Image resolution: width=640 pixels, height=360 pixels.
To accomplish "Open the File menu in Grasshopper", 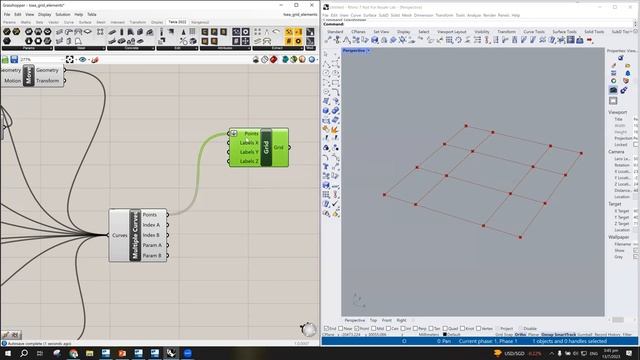I will 7,14.
